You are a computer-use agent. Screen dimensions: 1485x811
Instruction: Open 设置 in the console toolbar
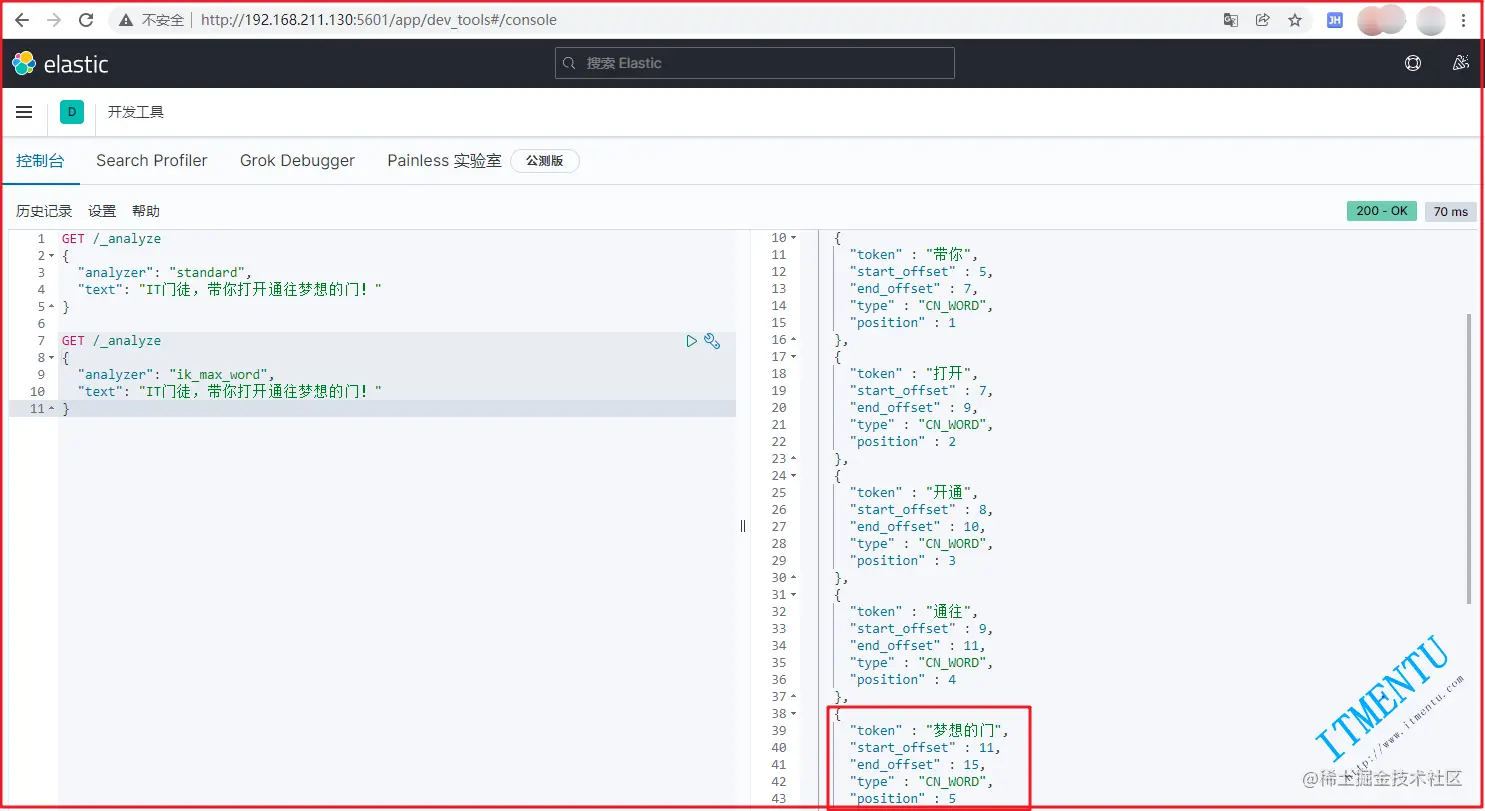click(102, 211)
